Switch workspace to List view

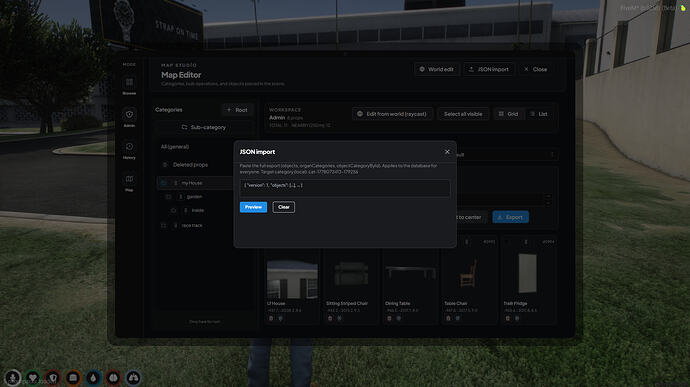pos(539,114)
